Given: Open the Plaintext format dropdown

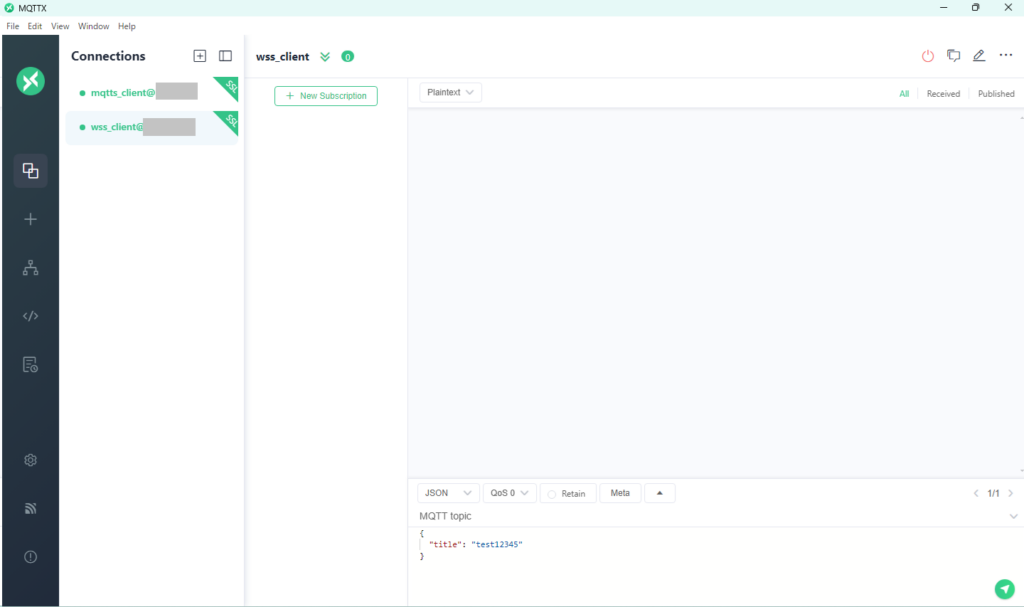Looking at the screenshot, I should 450,92.
